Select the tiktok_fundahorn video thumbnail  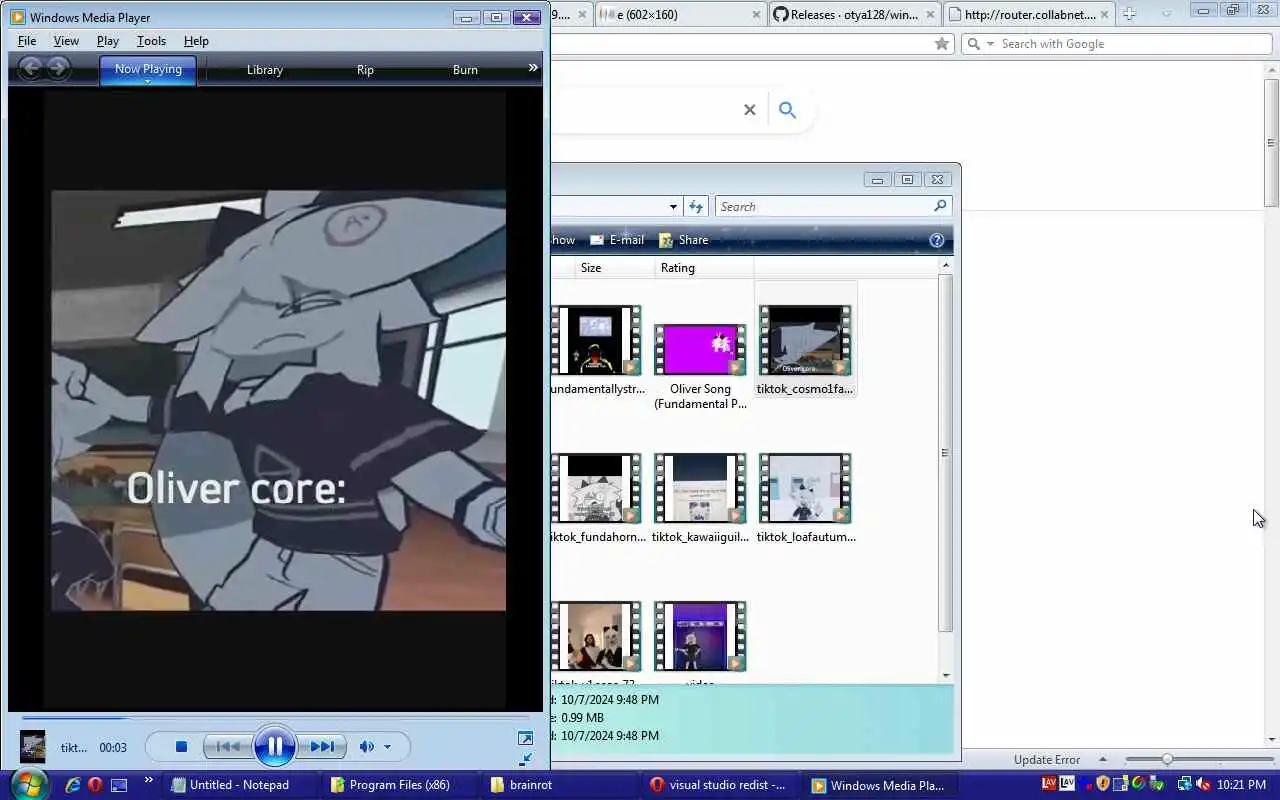click(x=598, y=488)
